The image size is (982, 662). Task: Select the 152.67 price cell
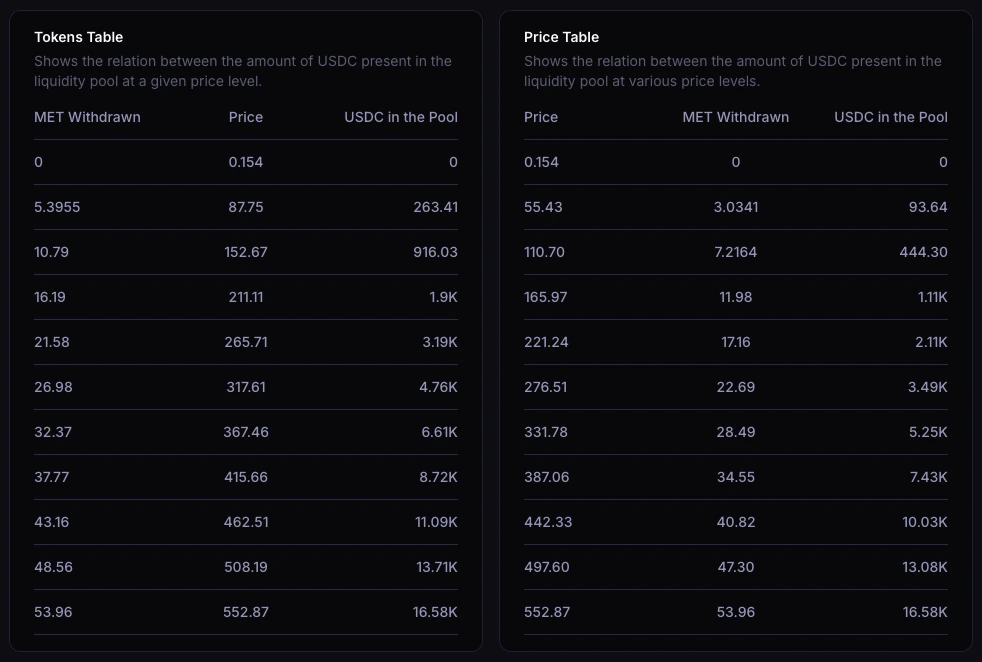[x=246, y=252]
